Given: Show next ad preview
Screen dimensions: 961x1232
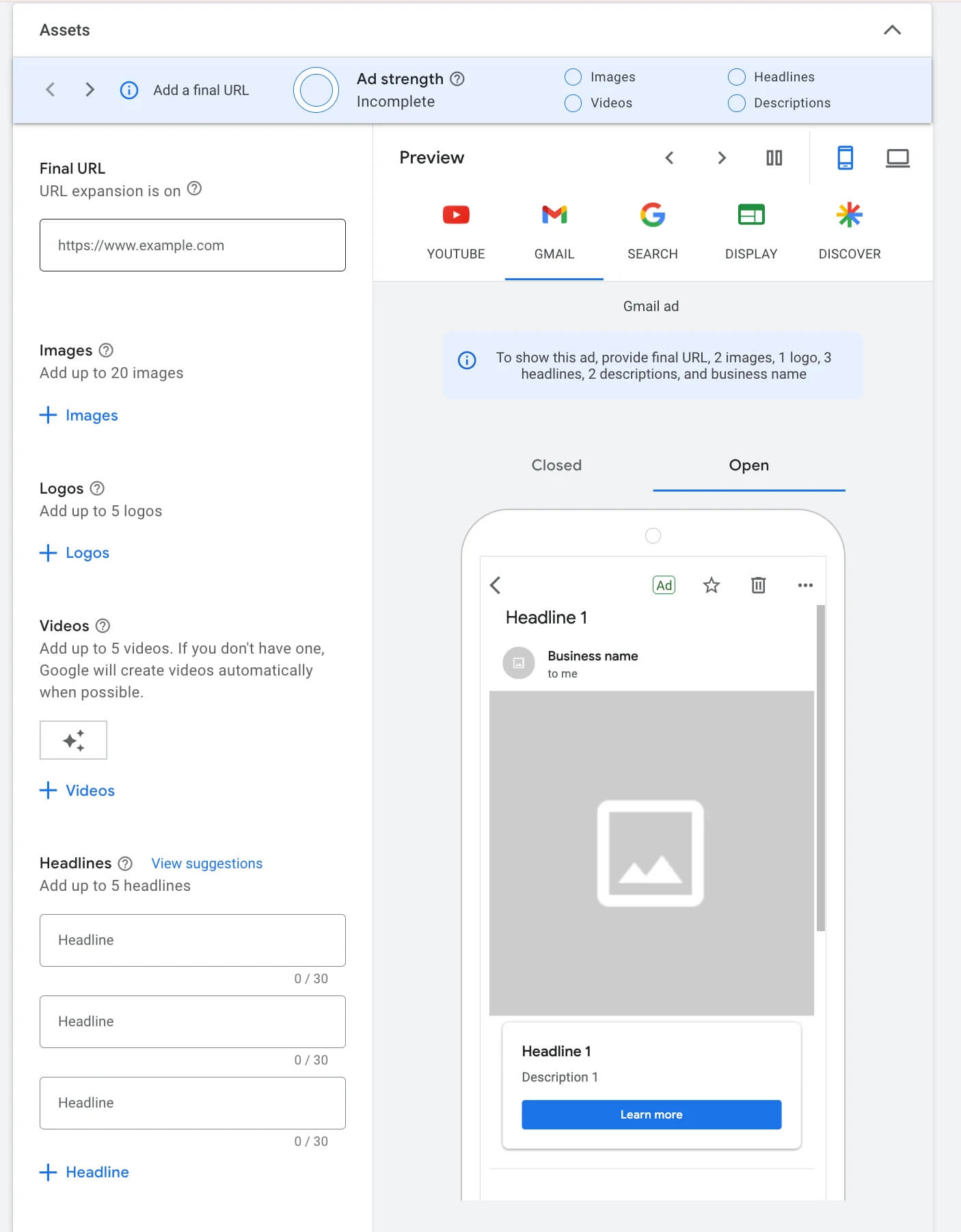Looking at the screenshot, I should point(721,158).
